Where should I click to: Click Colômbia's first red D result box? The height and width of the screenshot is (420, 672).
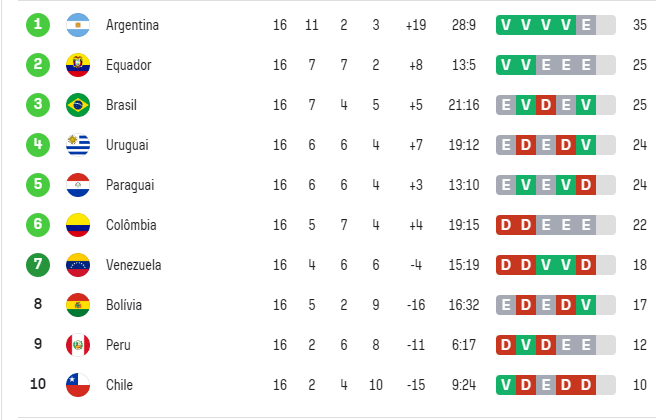coord(506,225)
